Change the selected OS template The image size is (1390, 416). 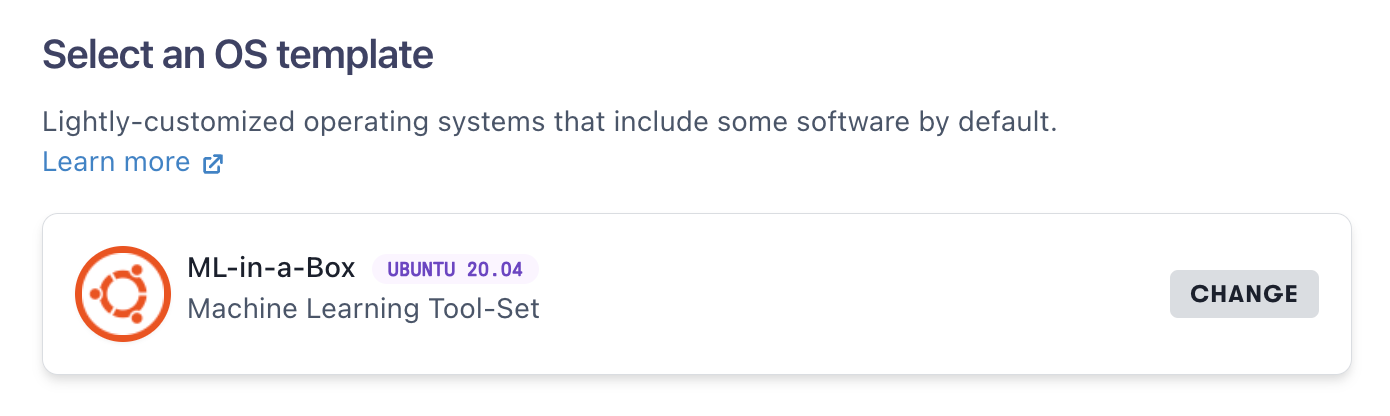[x=1244, y=294]
